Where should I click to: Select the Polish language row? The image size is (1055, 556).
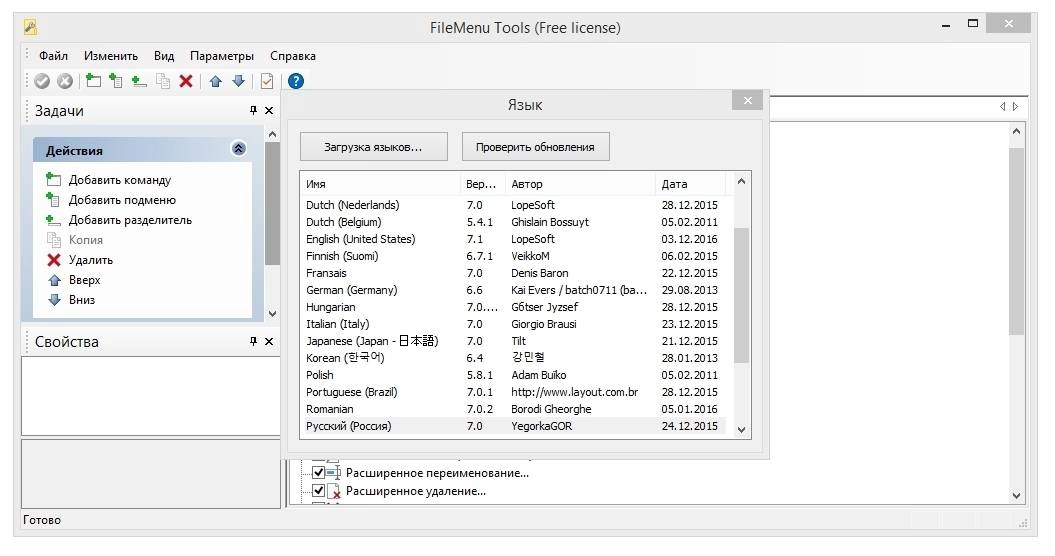click(x=516, y=375)
